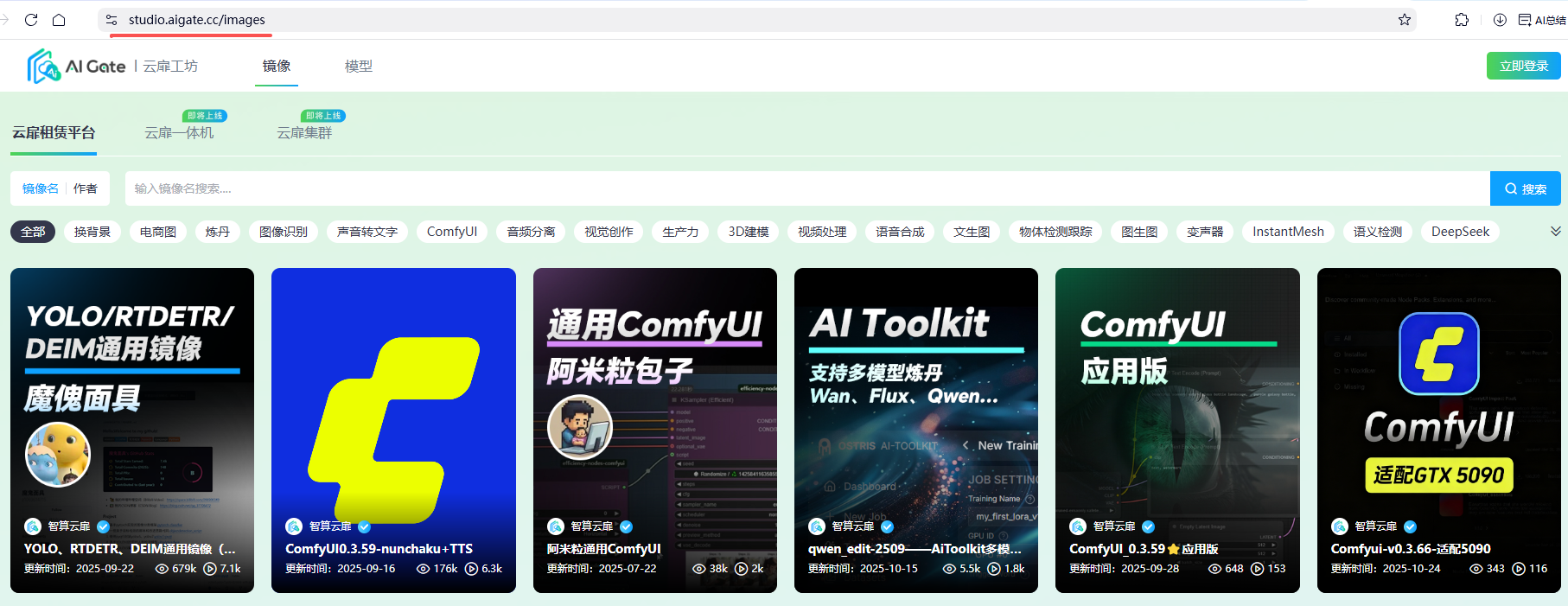Image resolution: width=1568 pixels, height=606 pixels.
Task: Click the play-count icon showing 1.8k
Action: (x=994, y=569)
